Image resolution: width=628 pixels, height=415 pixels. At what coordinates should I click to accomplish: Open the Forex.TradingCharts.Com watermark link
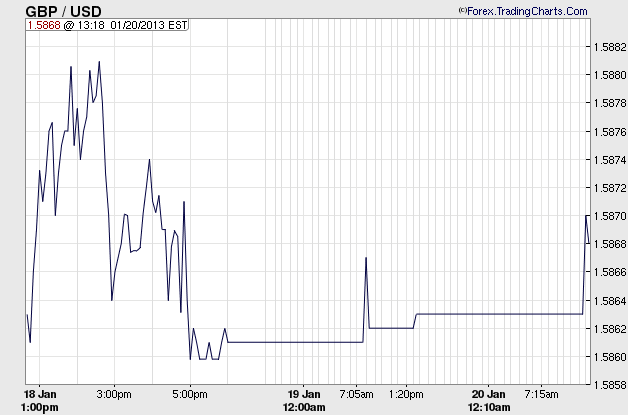[523, 11]
